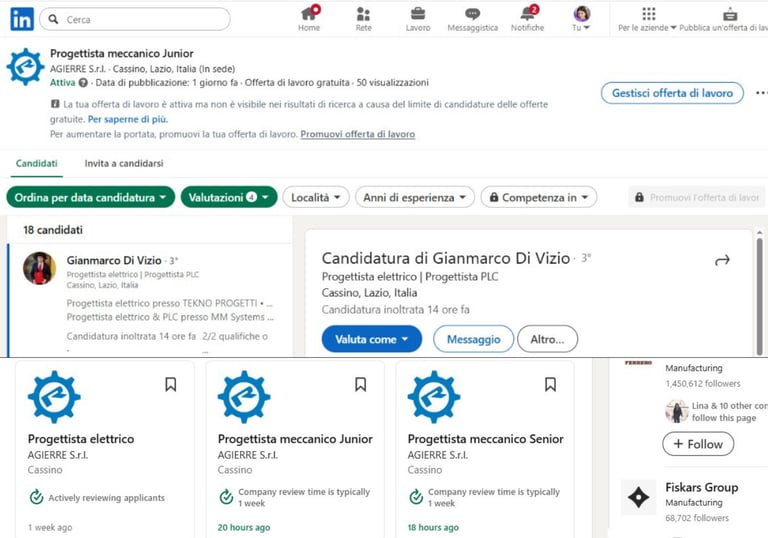Click the candidatura panel scrollbar
The width and height of the screenshot is (768, 538).
point(759,294)
